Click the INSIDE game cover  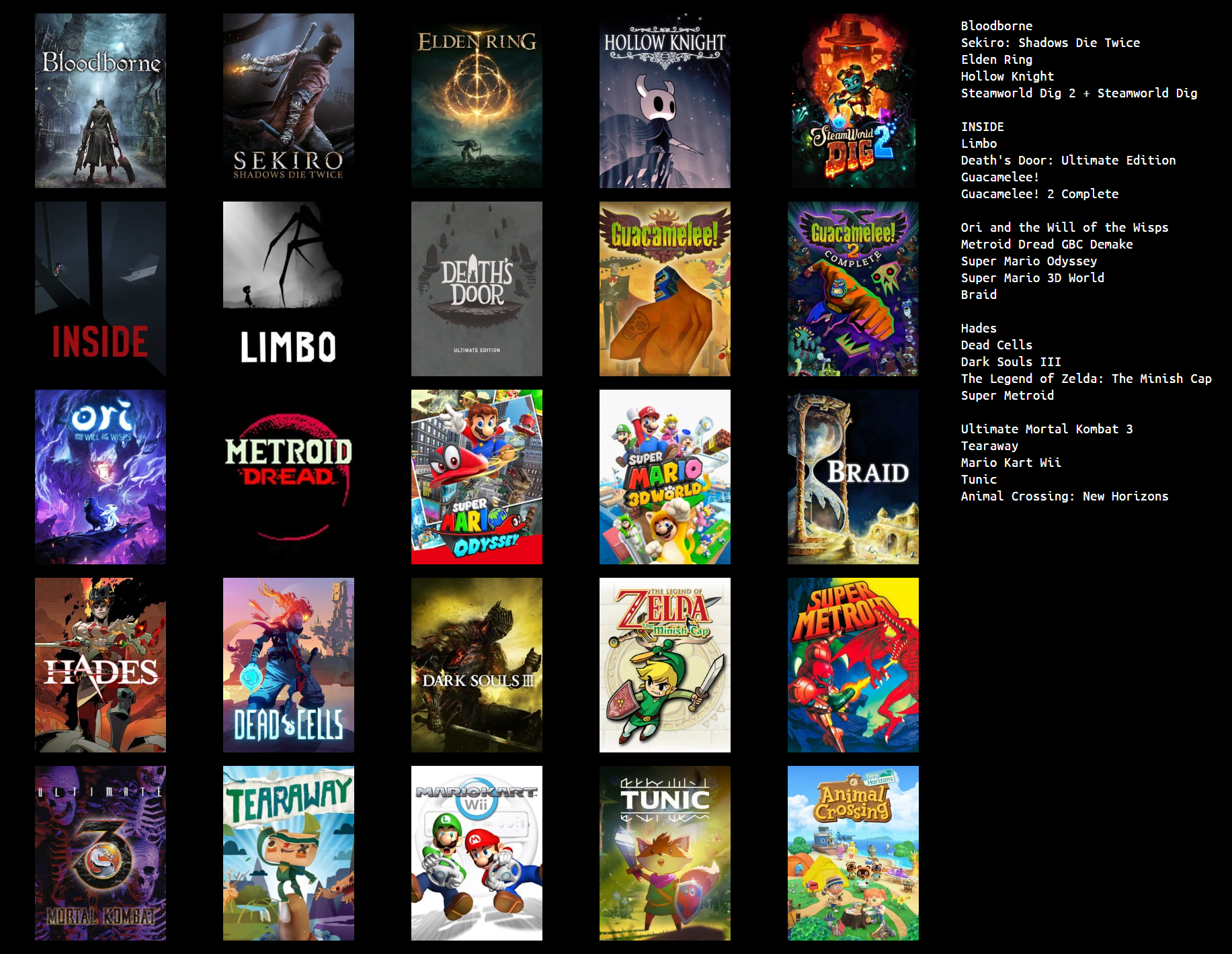click(x=100, y=289)
